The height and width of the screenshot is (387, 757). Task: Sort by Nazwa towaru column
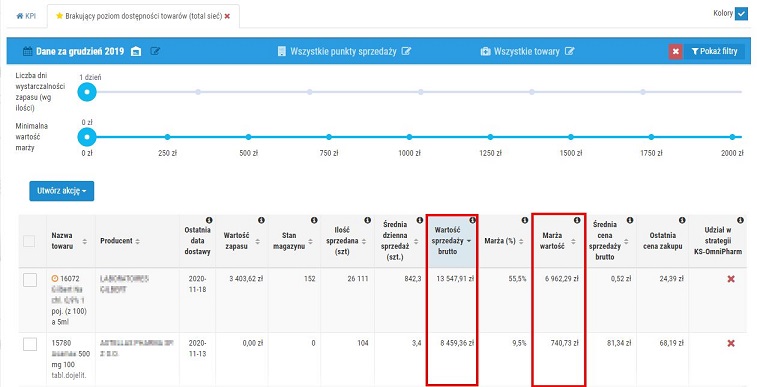coord(85,241)
